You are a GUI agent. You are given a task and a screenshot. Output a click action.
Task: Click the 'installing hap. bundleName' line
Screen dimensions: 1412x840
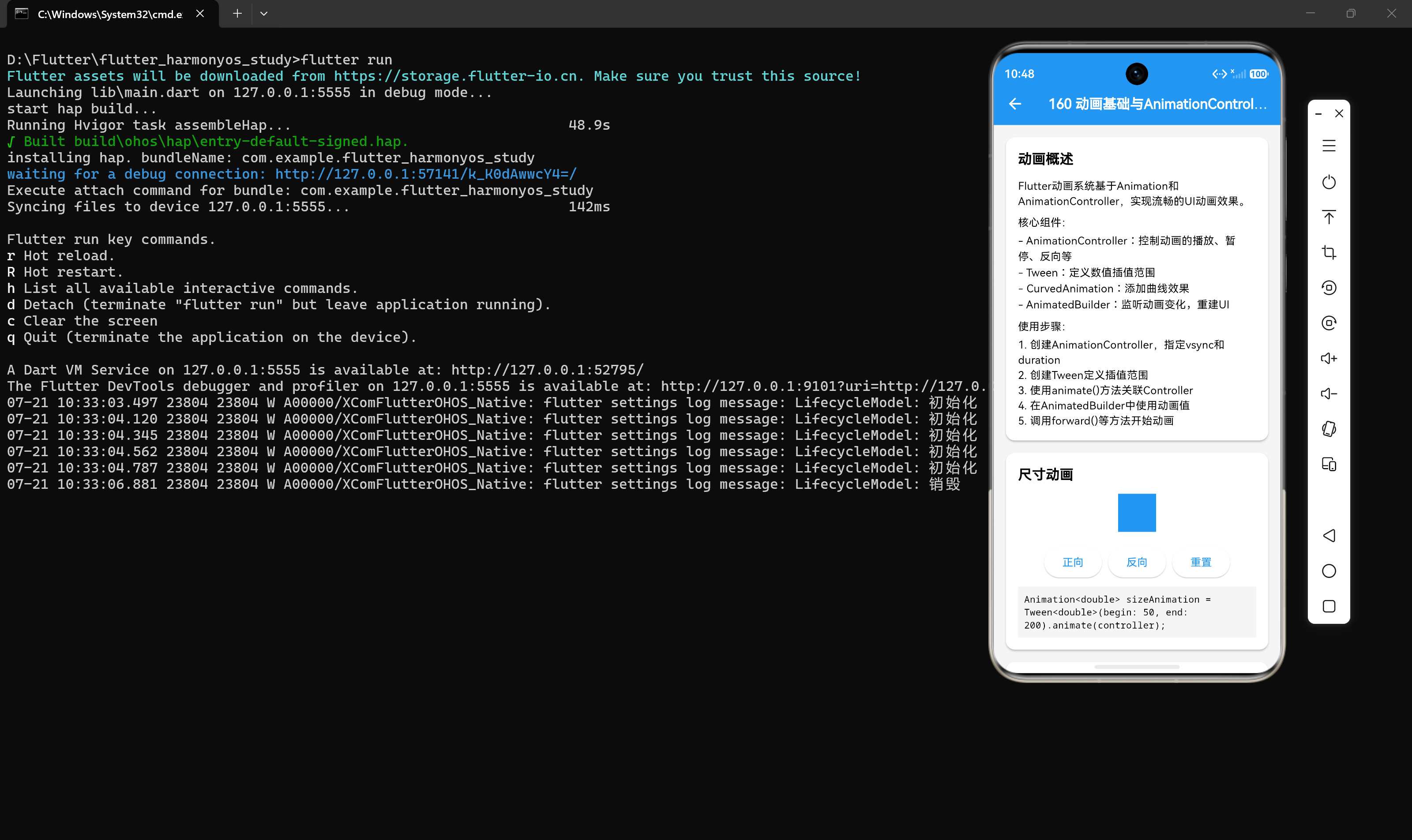[270, 158]
